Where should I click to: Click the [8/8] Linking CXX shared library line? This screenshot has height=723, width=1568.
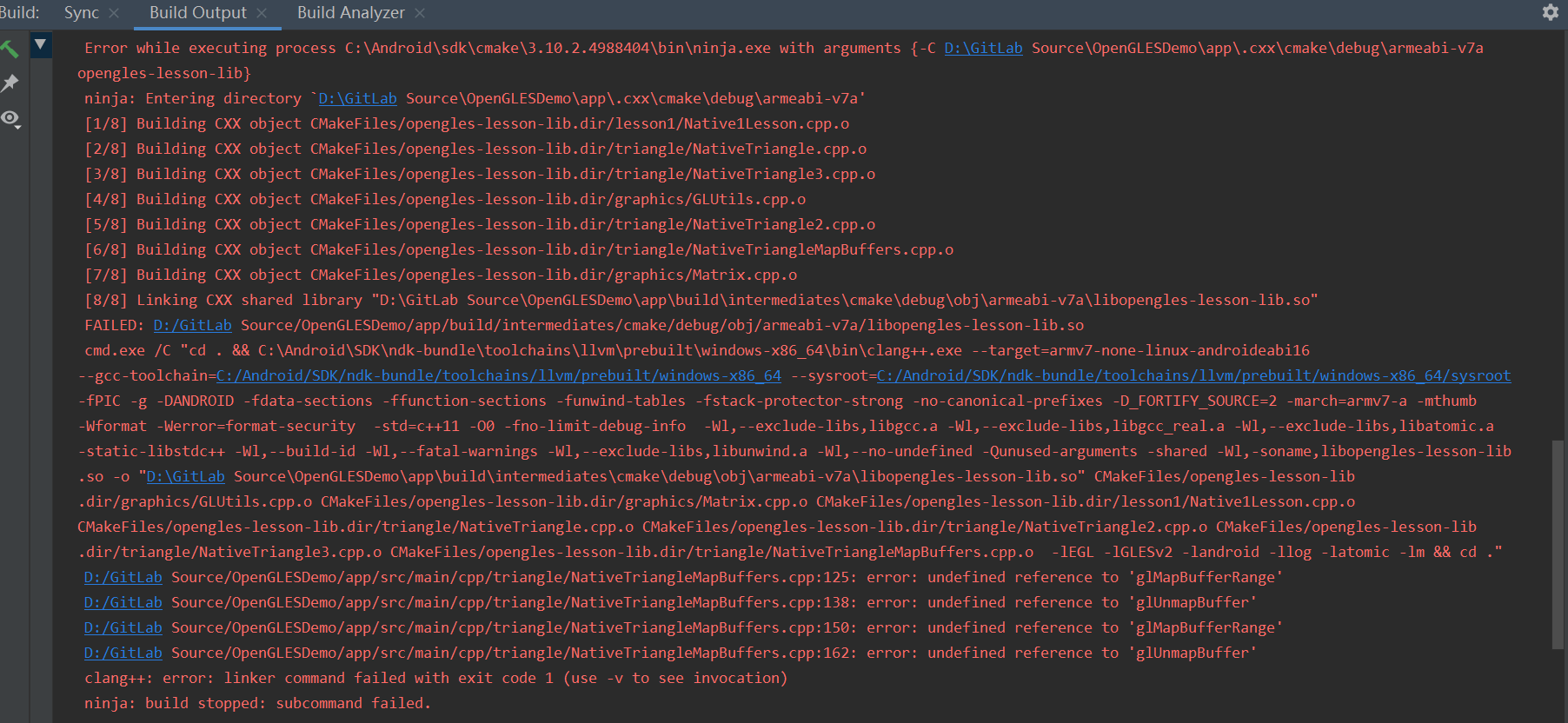click(x=701, y=301)
